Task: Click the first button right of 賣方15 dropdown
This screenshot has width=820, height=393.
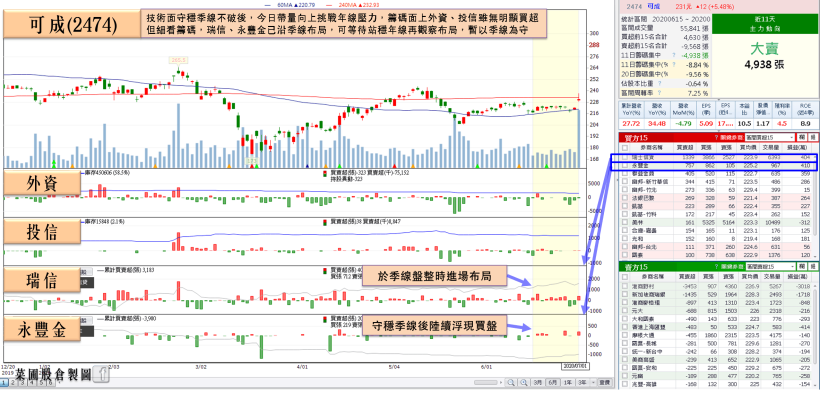Action: (x=802, y=266)
